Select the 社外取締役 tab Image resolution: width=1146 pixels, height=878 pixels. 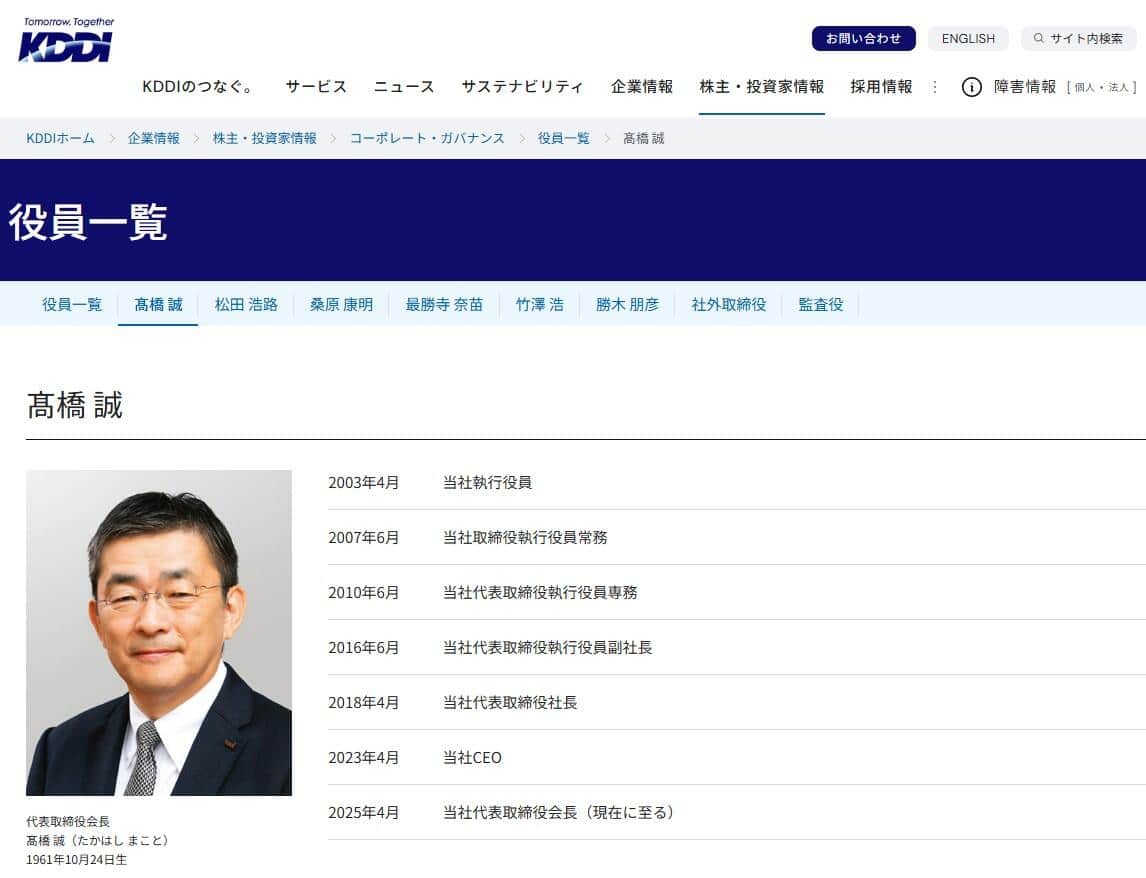click(729, 305)
